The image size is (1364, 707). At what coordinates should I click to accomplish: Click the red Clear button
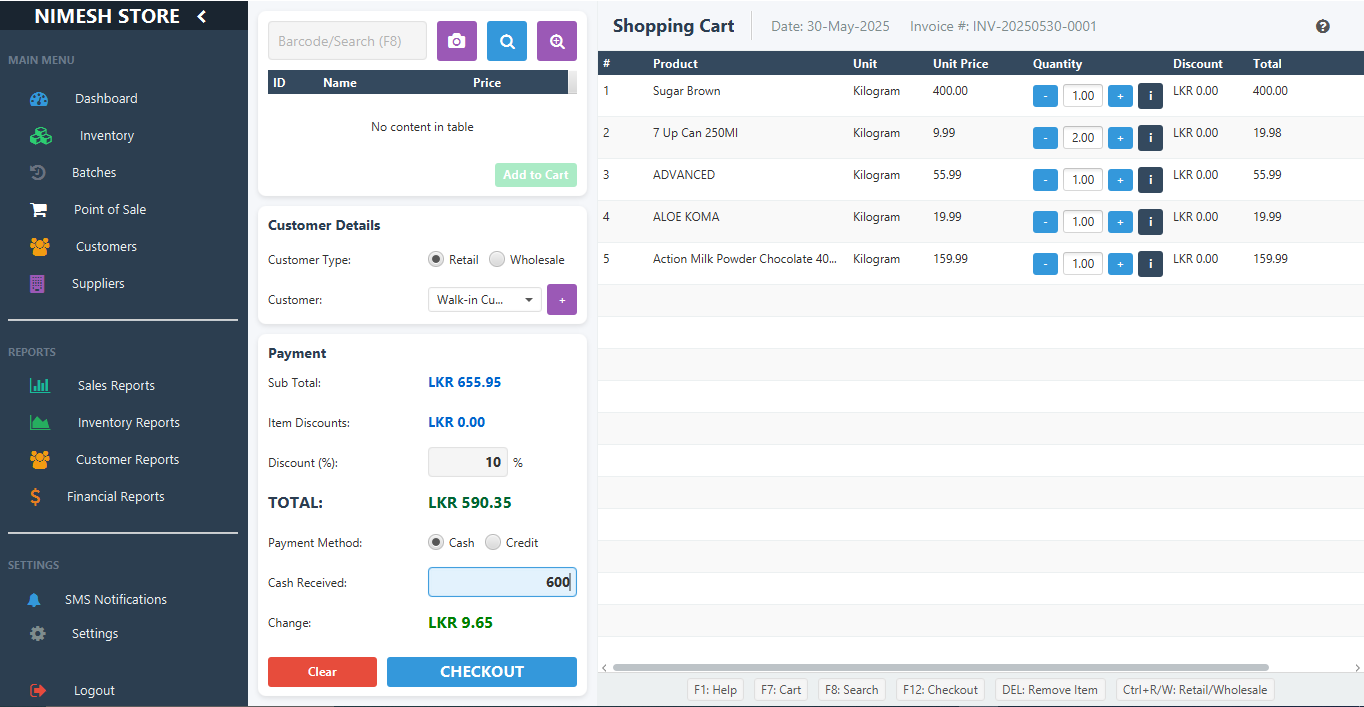[322, 672]
